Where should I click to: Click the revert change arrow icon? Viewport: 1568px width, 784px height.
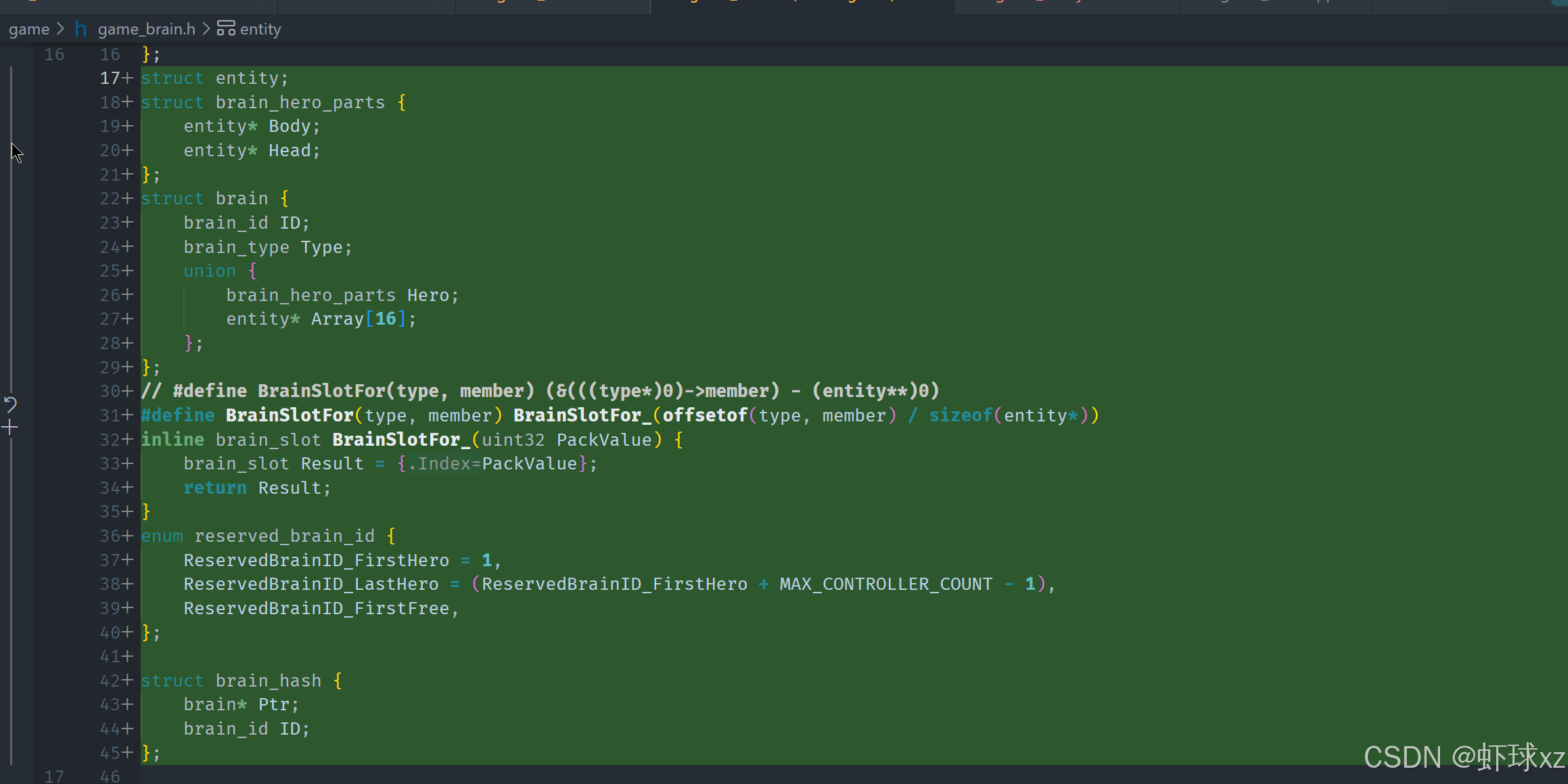click(10, 405)
